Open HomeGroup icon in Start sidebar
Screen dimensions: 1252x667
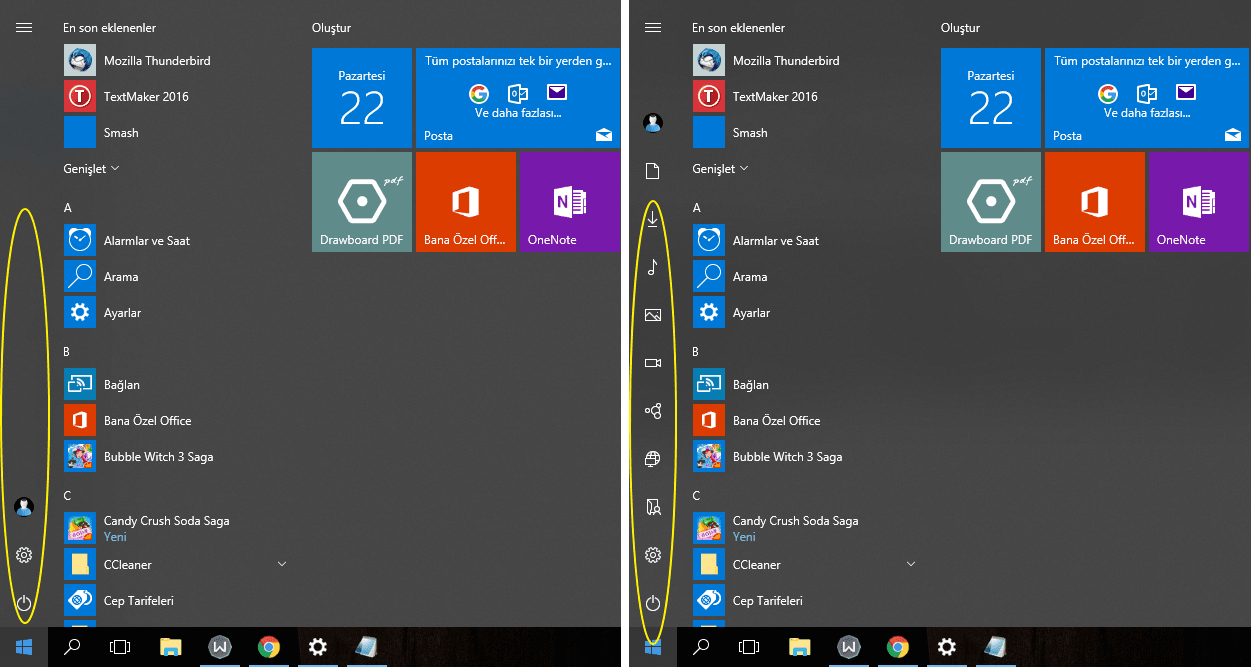[653, 410]
